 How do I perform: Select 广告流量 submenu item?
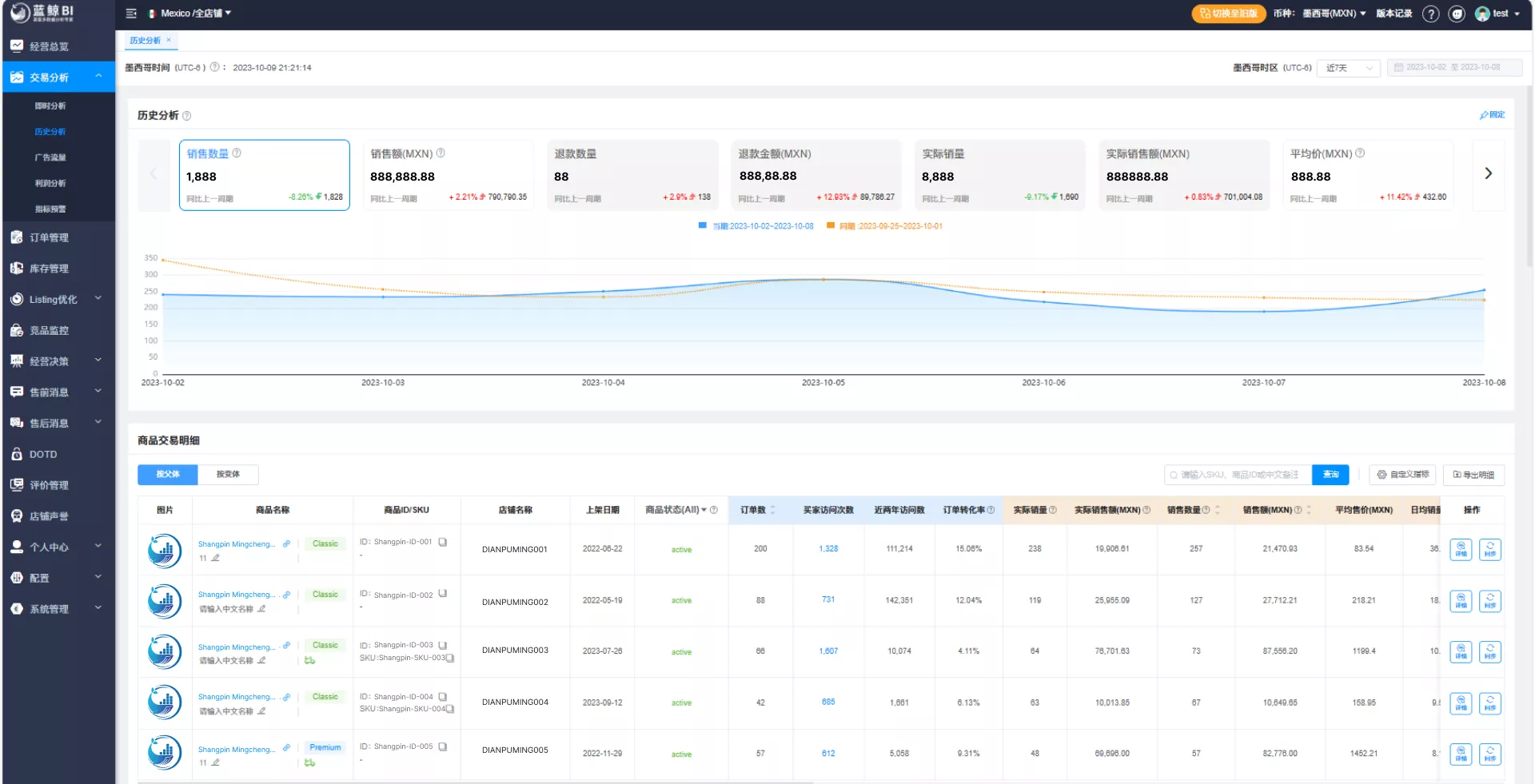coord(50,157)
